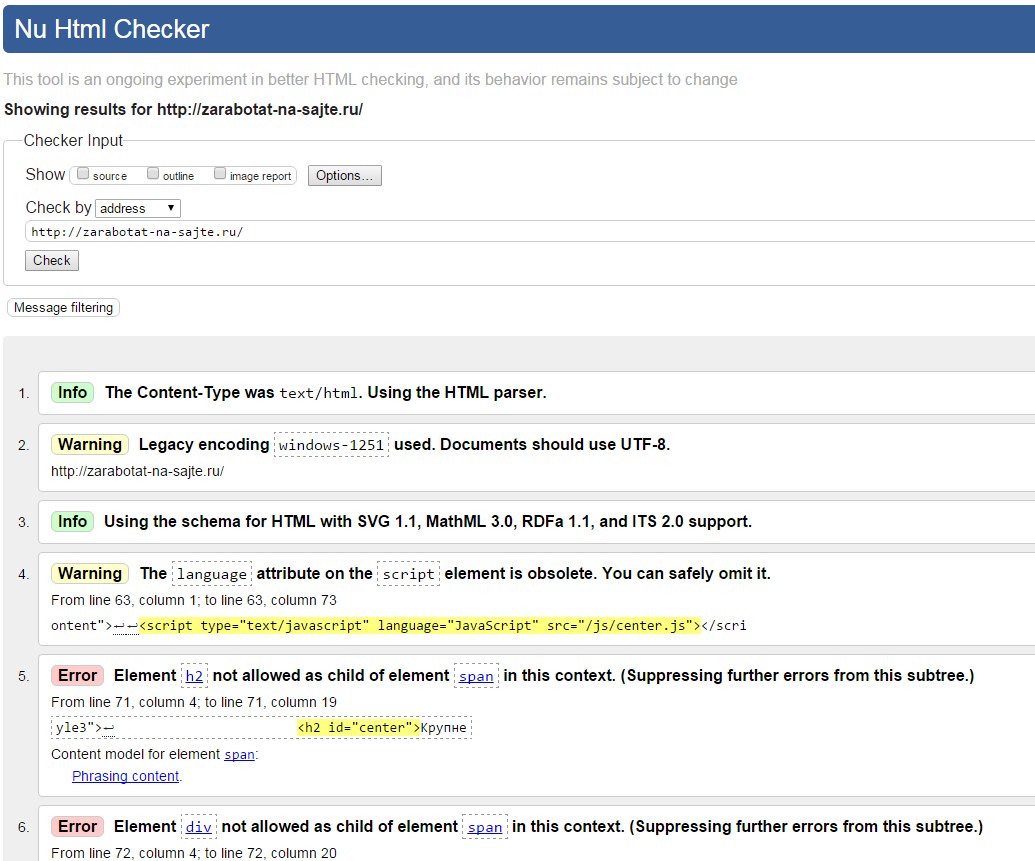Follow the div element link in error 6
Image resolution: width=1035 pixels, height=861 pixels.
click(x=199, y=827)
